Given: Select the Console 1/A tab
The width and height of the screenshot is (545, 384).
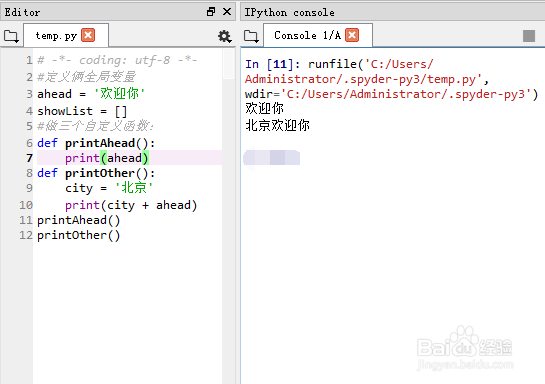Looking at the screenshot, I should pos(308,35).
